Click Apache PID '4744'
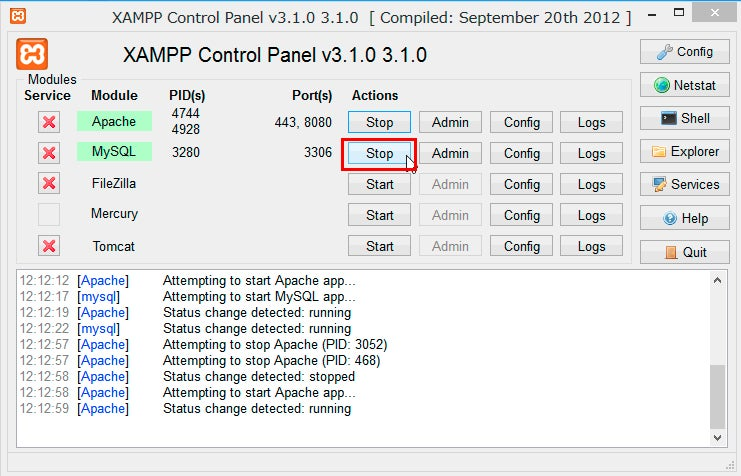 click(186, 113)
